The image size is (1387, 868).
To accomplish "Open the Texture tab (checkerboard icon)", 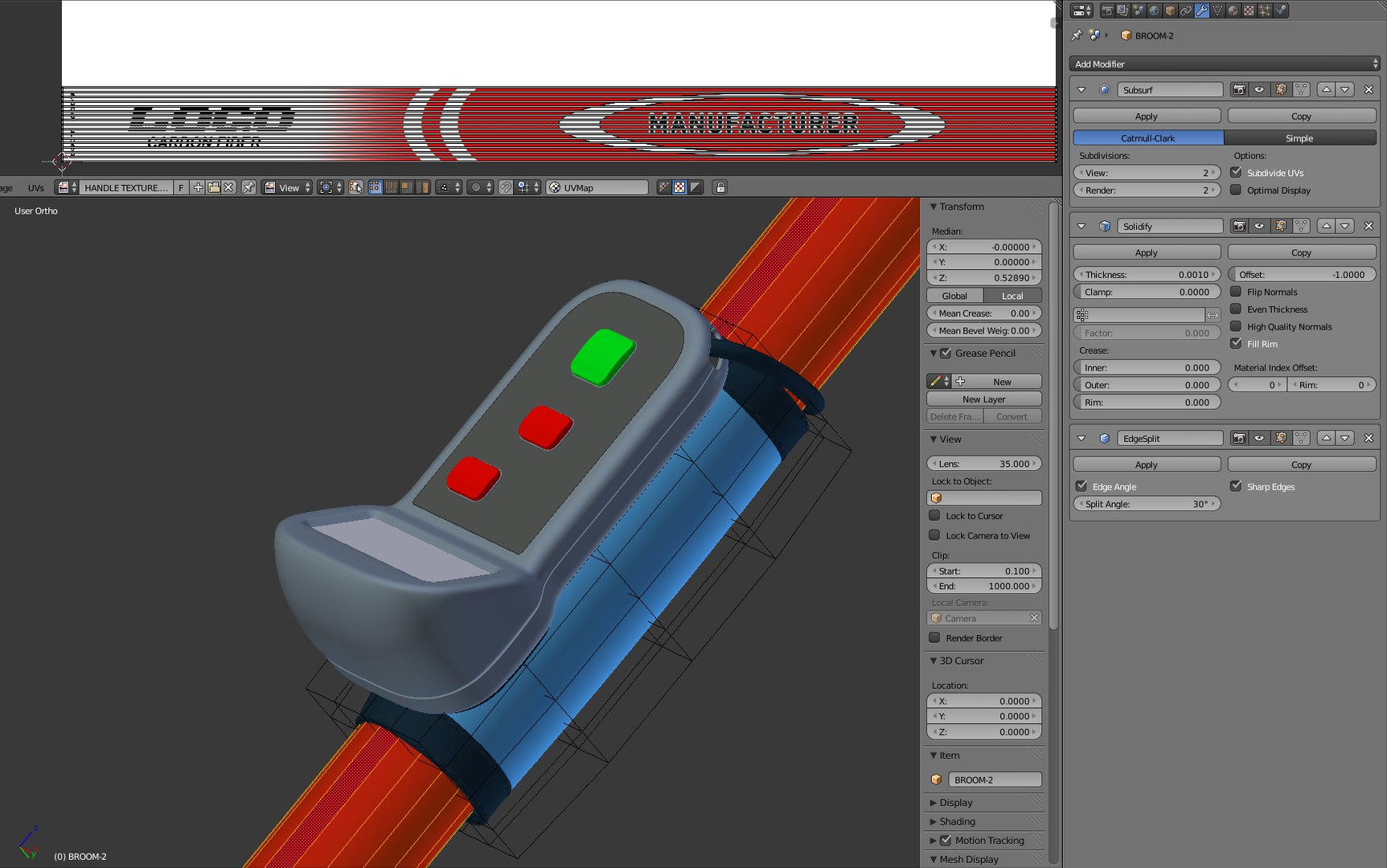I will coord(1249,10).
